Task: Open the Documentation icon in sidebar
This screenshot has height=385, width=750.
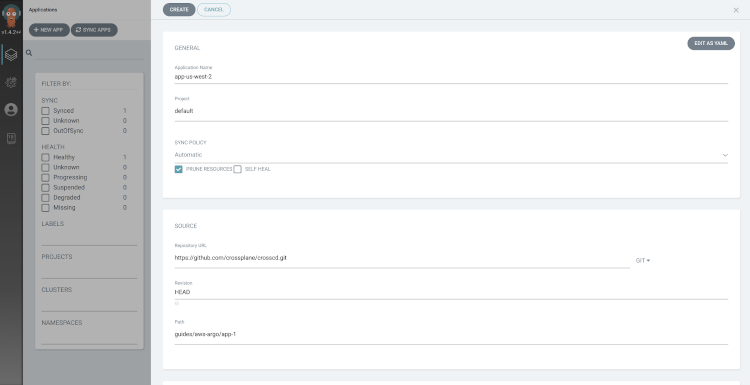Action: tap(11, 138)
